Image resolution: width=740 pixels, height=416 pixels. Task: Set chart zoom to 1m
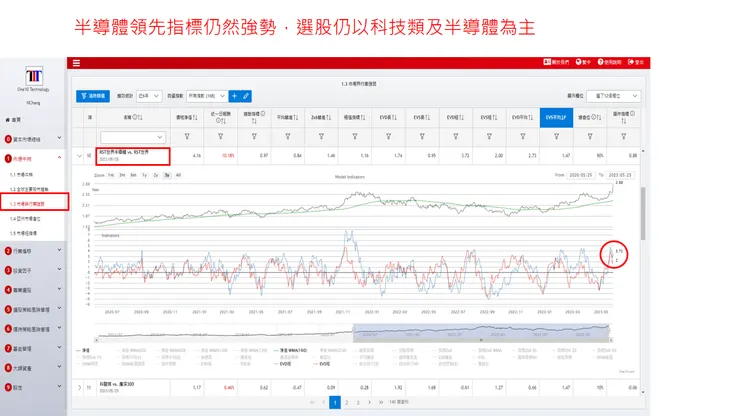pos(111,175)
